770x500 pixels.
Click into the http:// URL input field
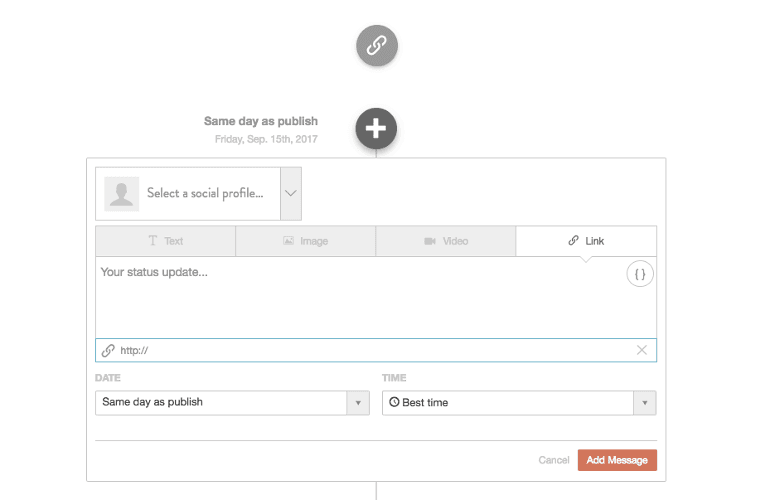(376, 350)
